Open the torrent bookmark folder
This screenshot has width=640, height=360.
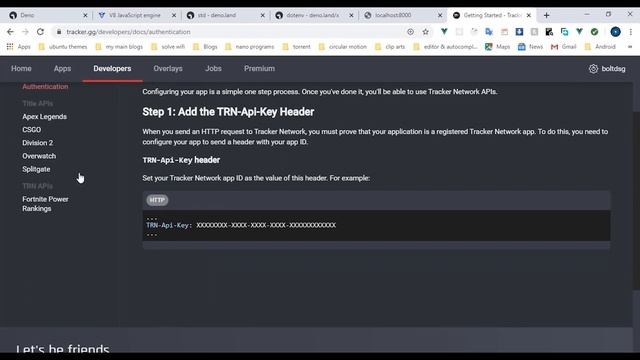click(297, 47)
